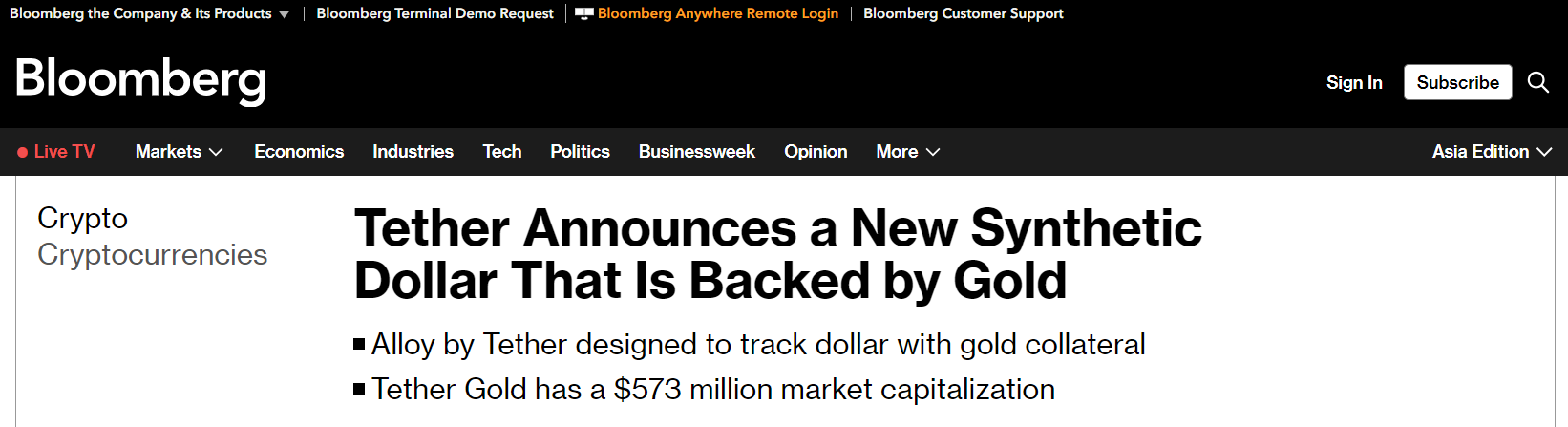Open Businessweek from the nav bar
The image size is (1568, 427).
(x=696, y=152)
